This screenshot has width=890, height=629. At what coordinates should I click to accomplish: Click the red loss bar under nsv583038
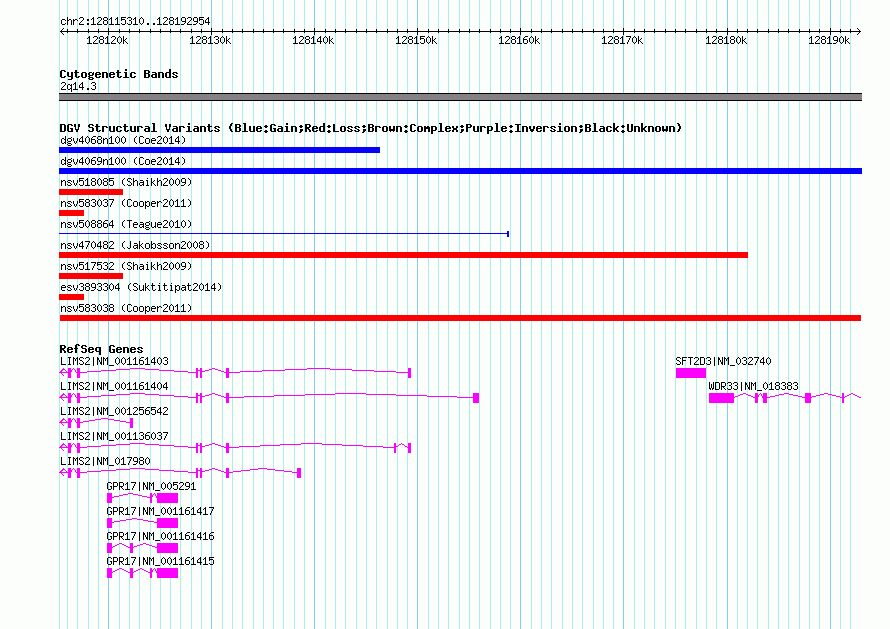click(x=460, y=318)
